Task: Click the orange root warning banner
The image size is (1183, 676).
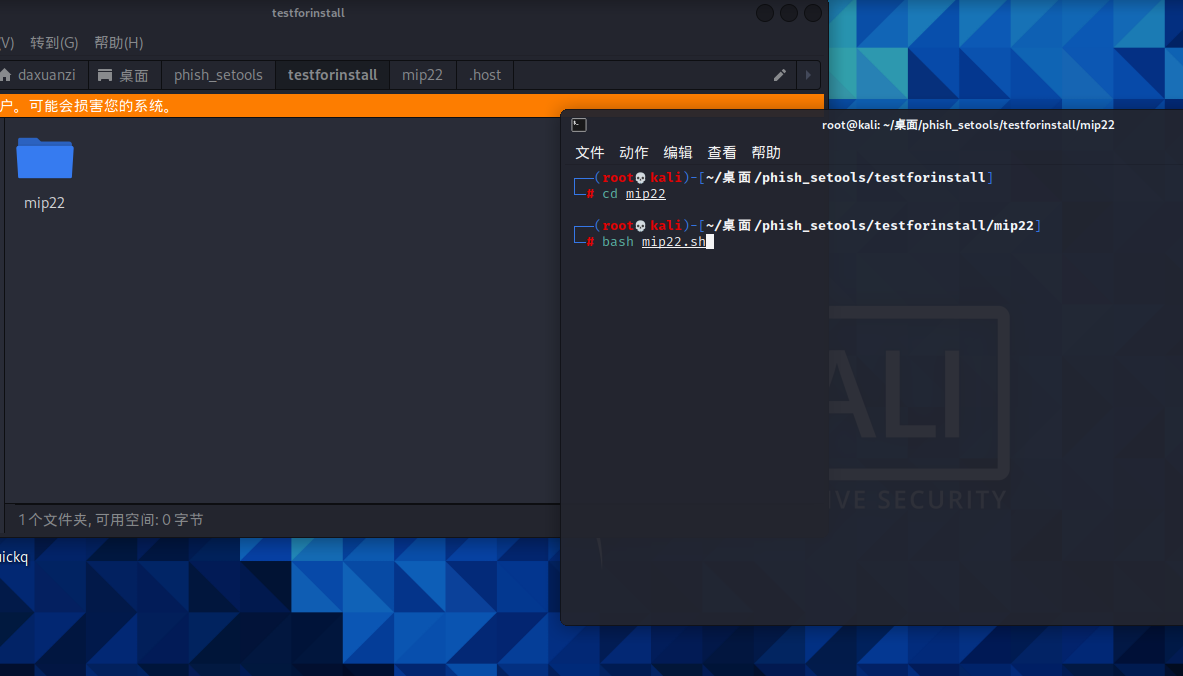Action: coord(412,106)
